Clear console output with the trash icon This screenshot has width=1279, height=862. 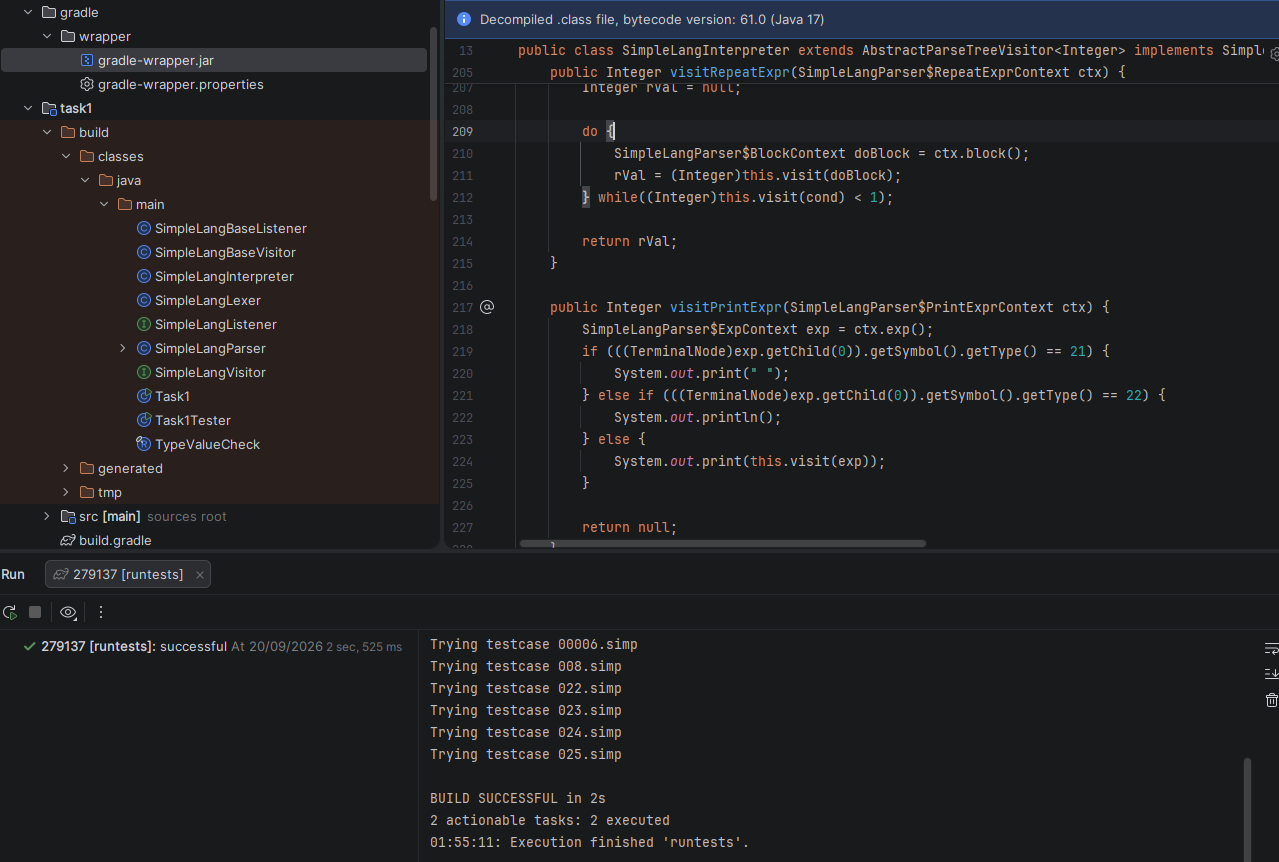tap(1271, 700)
